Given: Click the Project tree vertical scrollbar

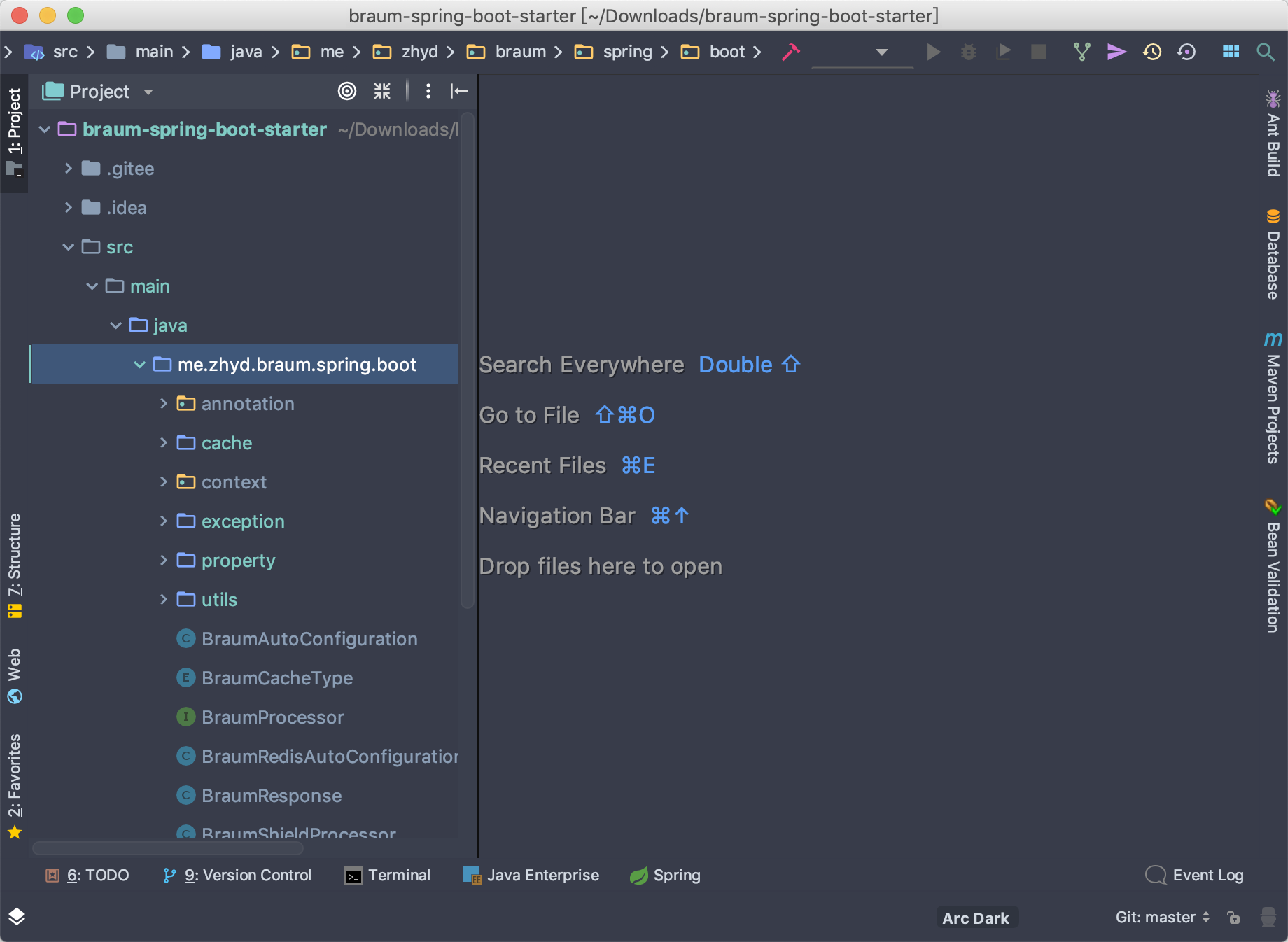Looking at the screenshot, I should tap(468, 360).
